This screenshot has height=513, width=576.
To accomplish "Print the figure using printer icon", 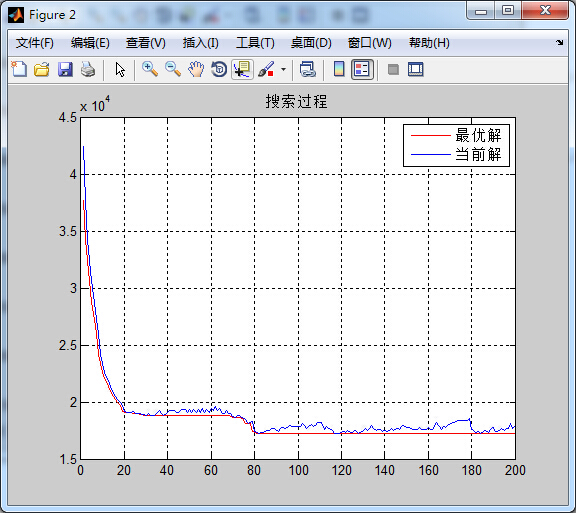I will tap(88, 69).
